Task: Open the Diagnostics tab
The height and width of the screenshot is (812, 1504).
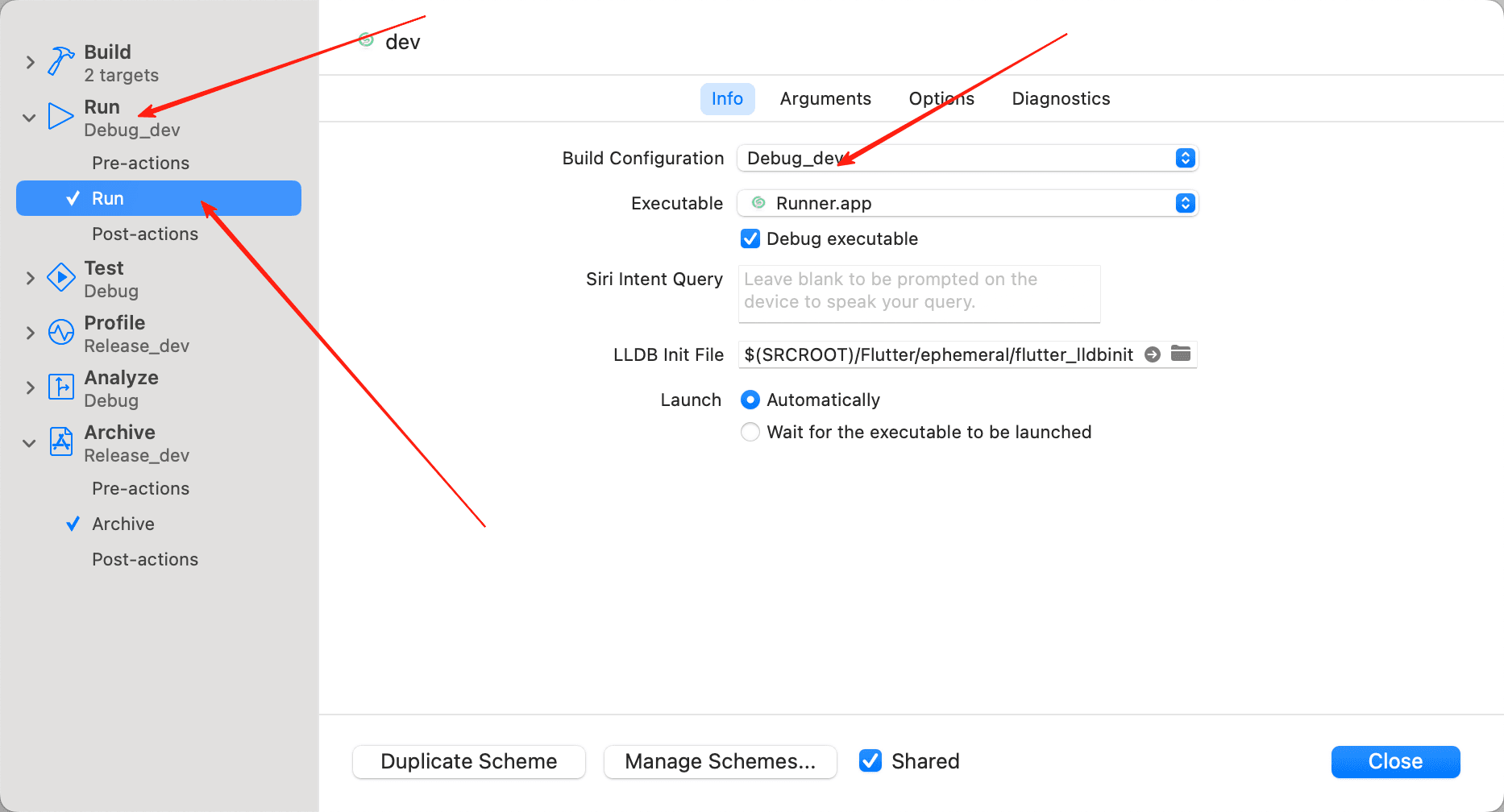Action: coord(1061,98)
